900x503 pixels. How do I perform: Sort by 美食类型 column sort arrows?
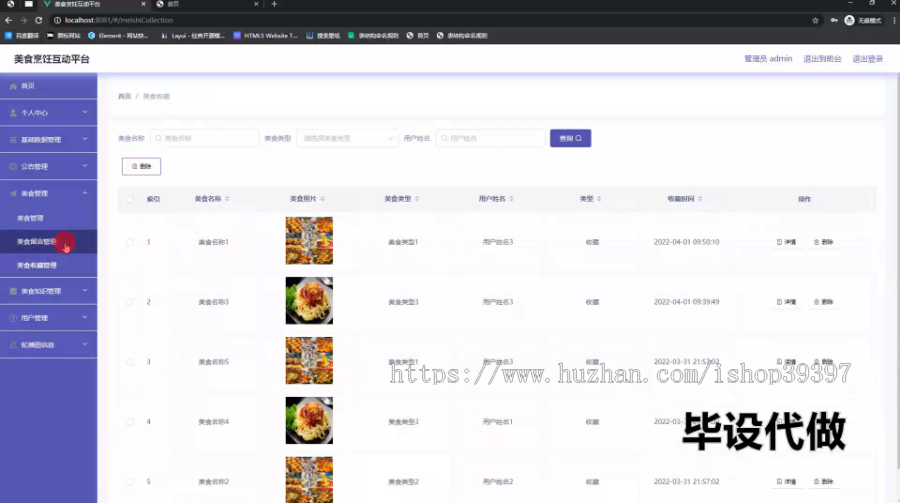417,199
